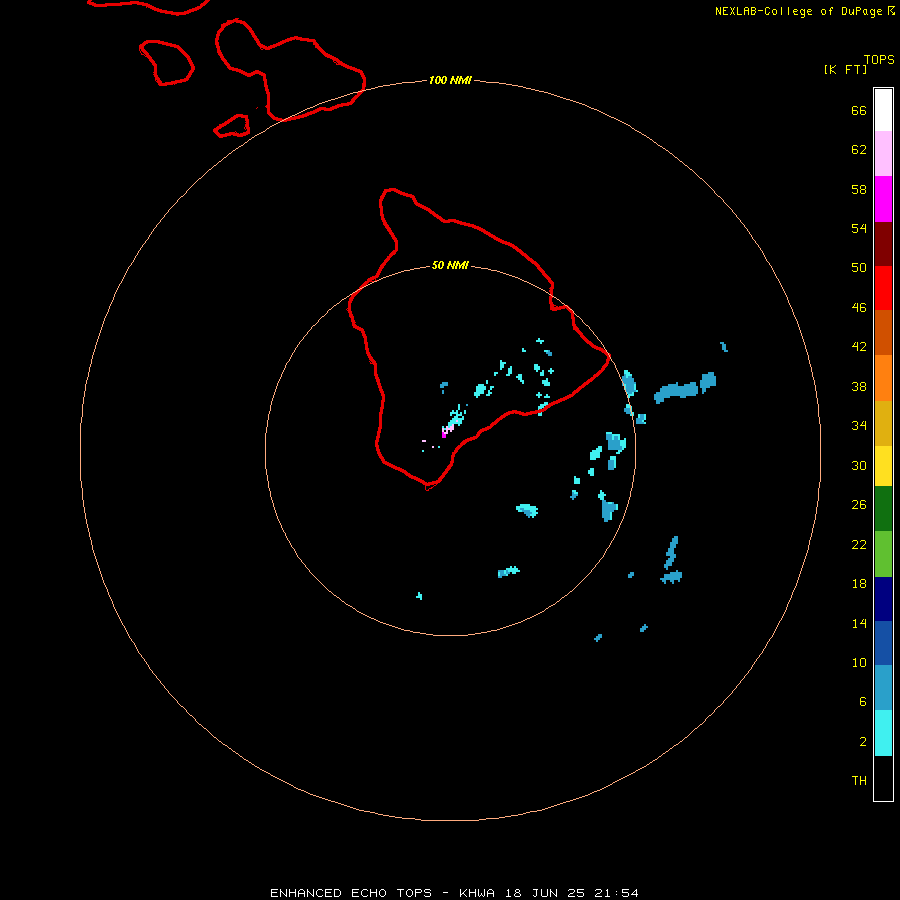Select the dark green legend swatch

tap(883, 509)
